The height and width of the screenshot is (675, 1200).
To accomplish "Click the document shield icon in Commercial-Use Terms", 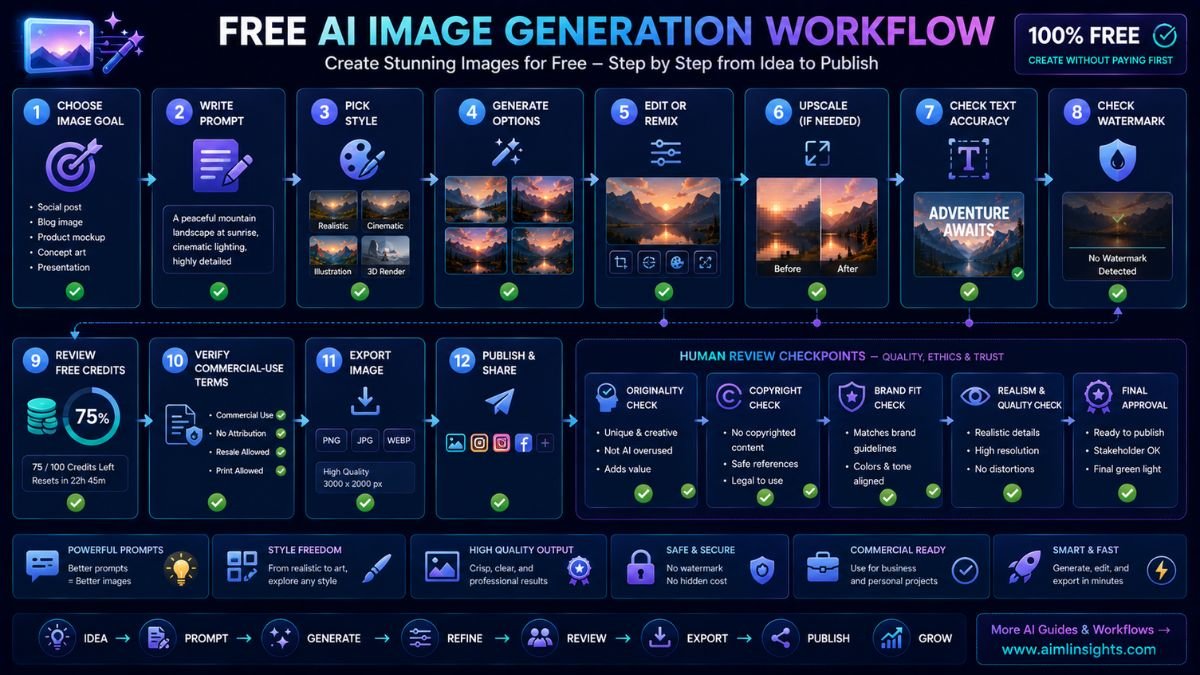I will [182, 425].
